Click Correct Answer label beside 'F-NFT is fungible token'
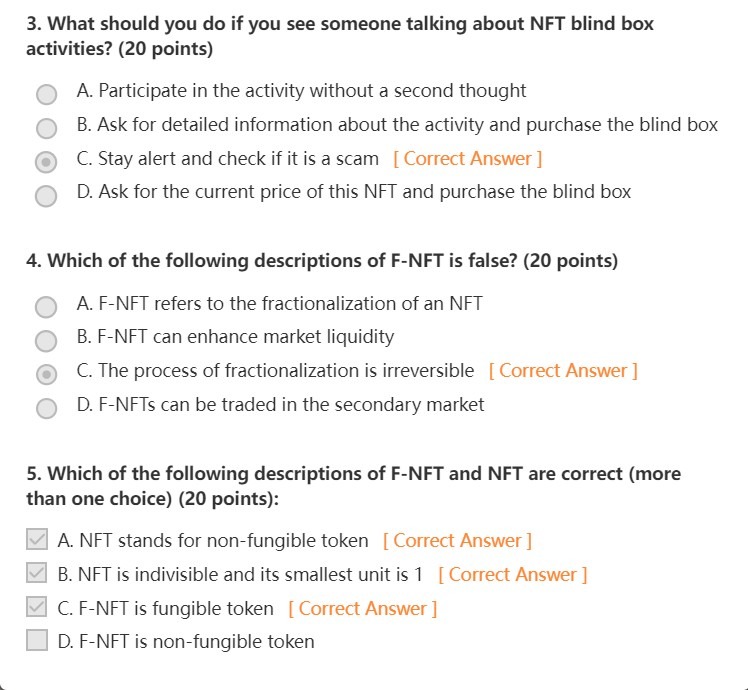The image size is (748, 690). pos(362,608)
